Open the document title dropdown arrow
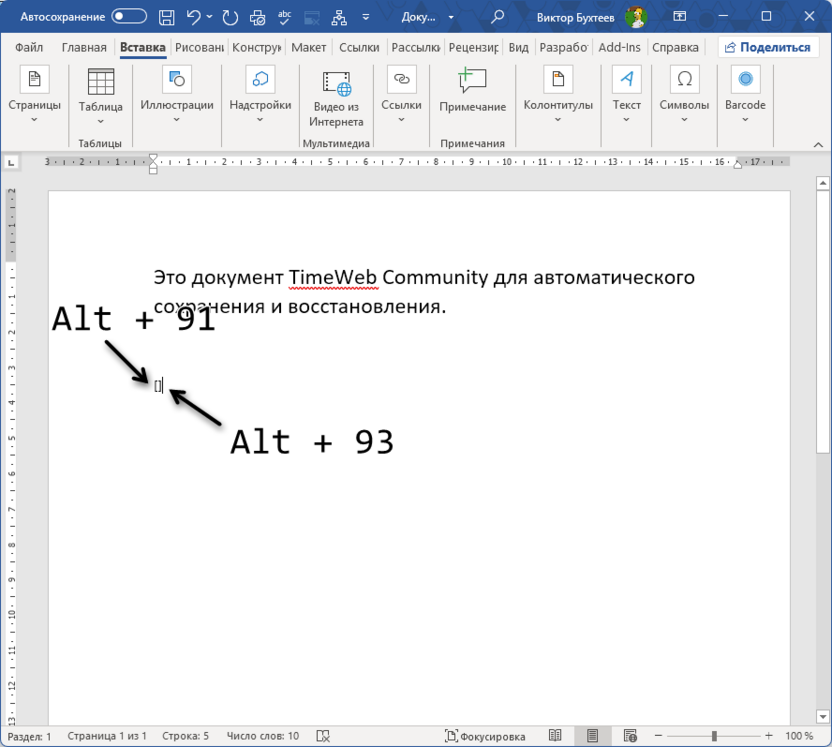832x747 pixels. pyautogui.click(x=451, y=17)
